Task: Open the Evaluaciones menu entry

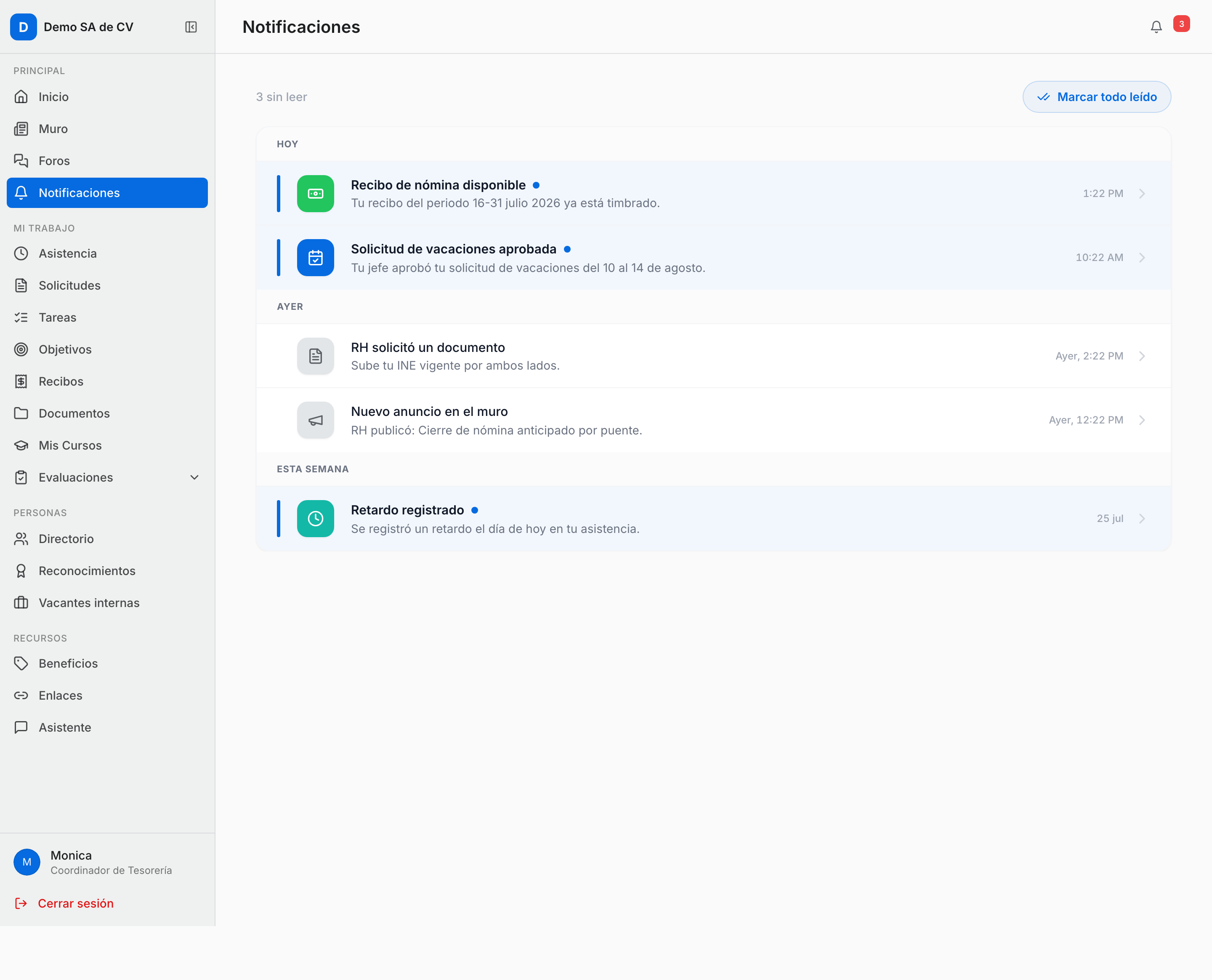Action: pyautogui.click(x=107, y=477)
